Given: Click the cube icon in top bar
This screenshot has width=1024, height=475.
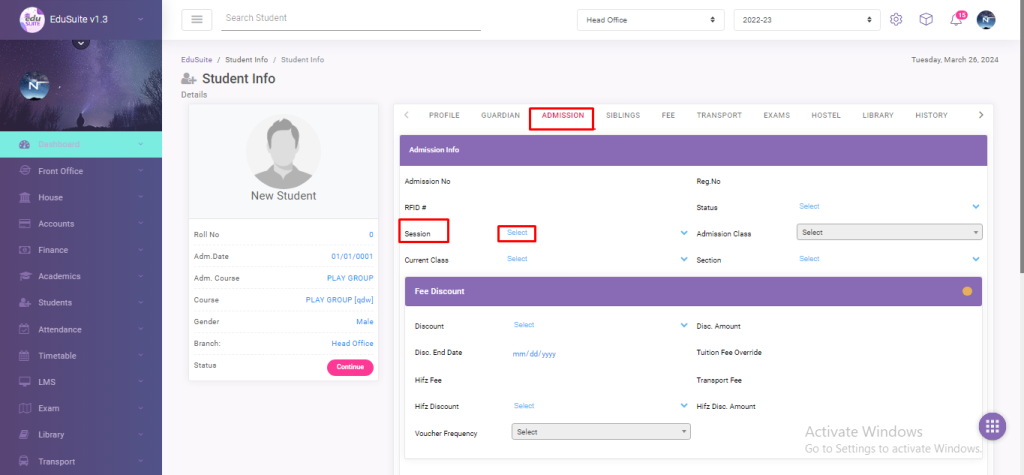Looking at the screenshot, I should [926, 20].
